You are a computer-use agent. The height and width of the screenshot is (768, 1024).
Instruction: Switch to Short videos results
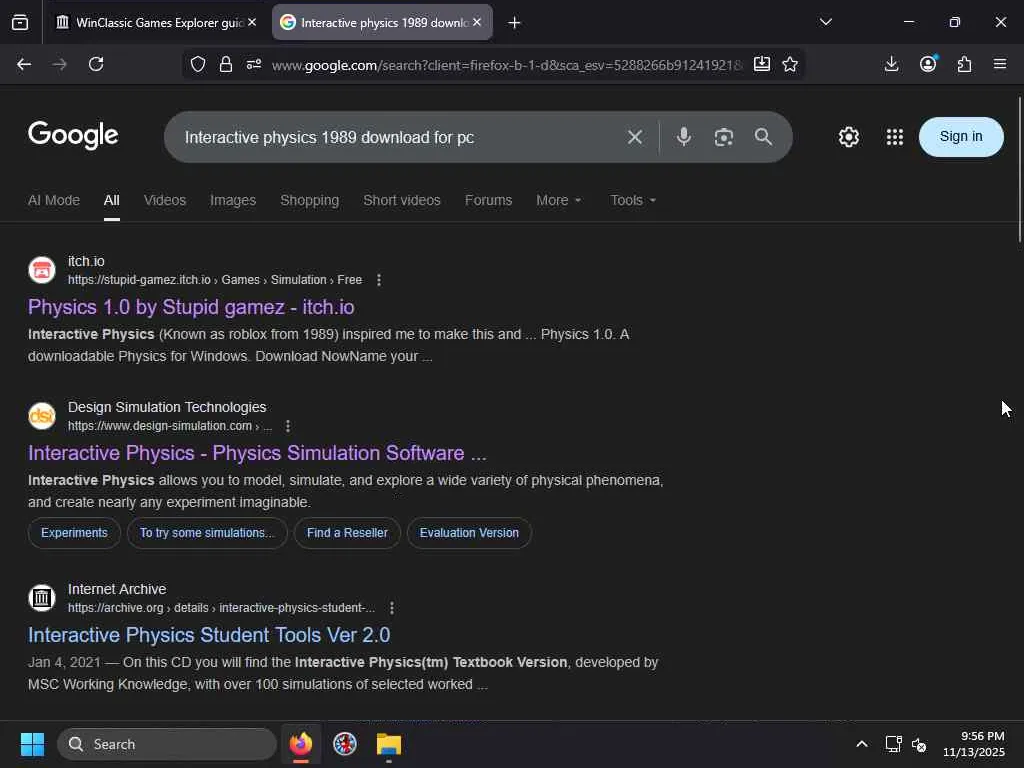click(x=402, y=200)
